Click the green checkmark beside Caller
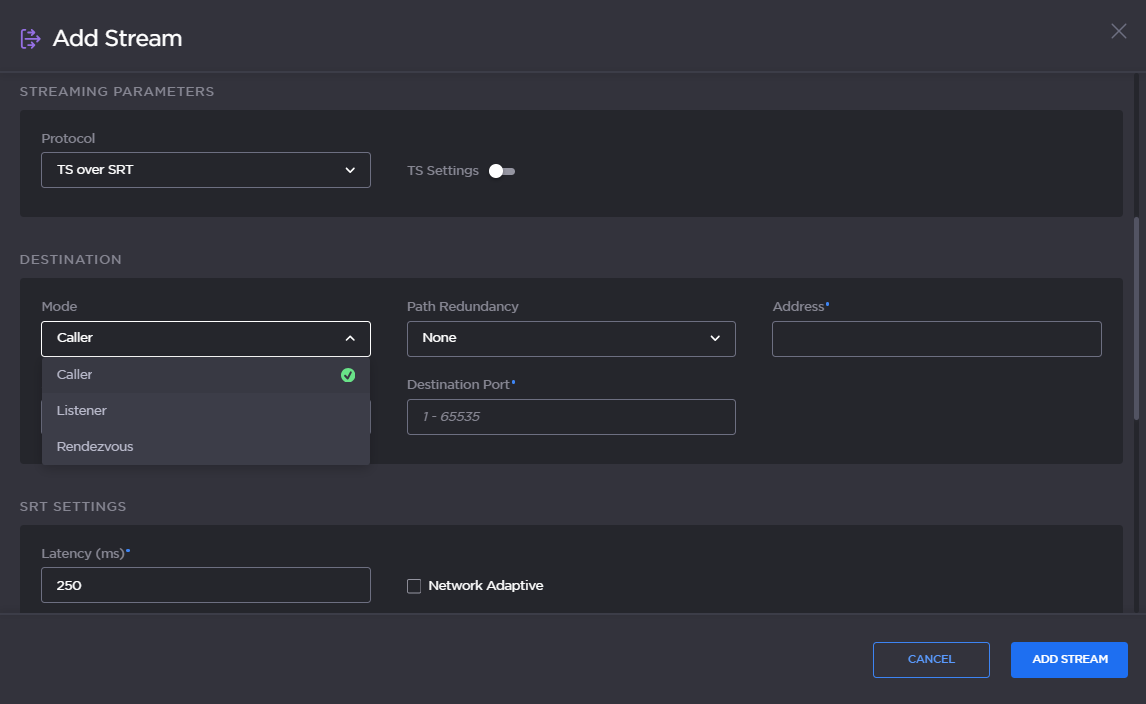The image size is (1146, 704). [x=348, y=375]
